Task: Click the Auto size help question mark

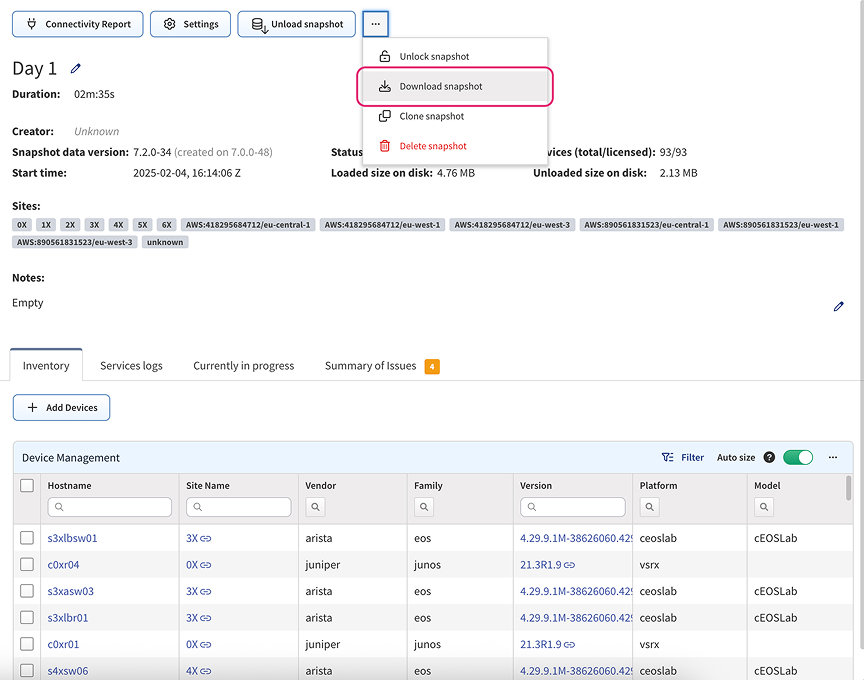Action: pyautogui.click(x=769, y=457)
